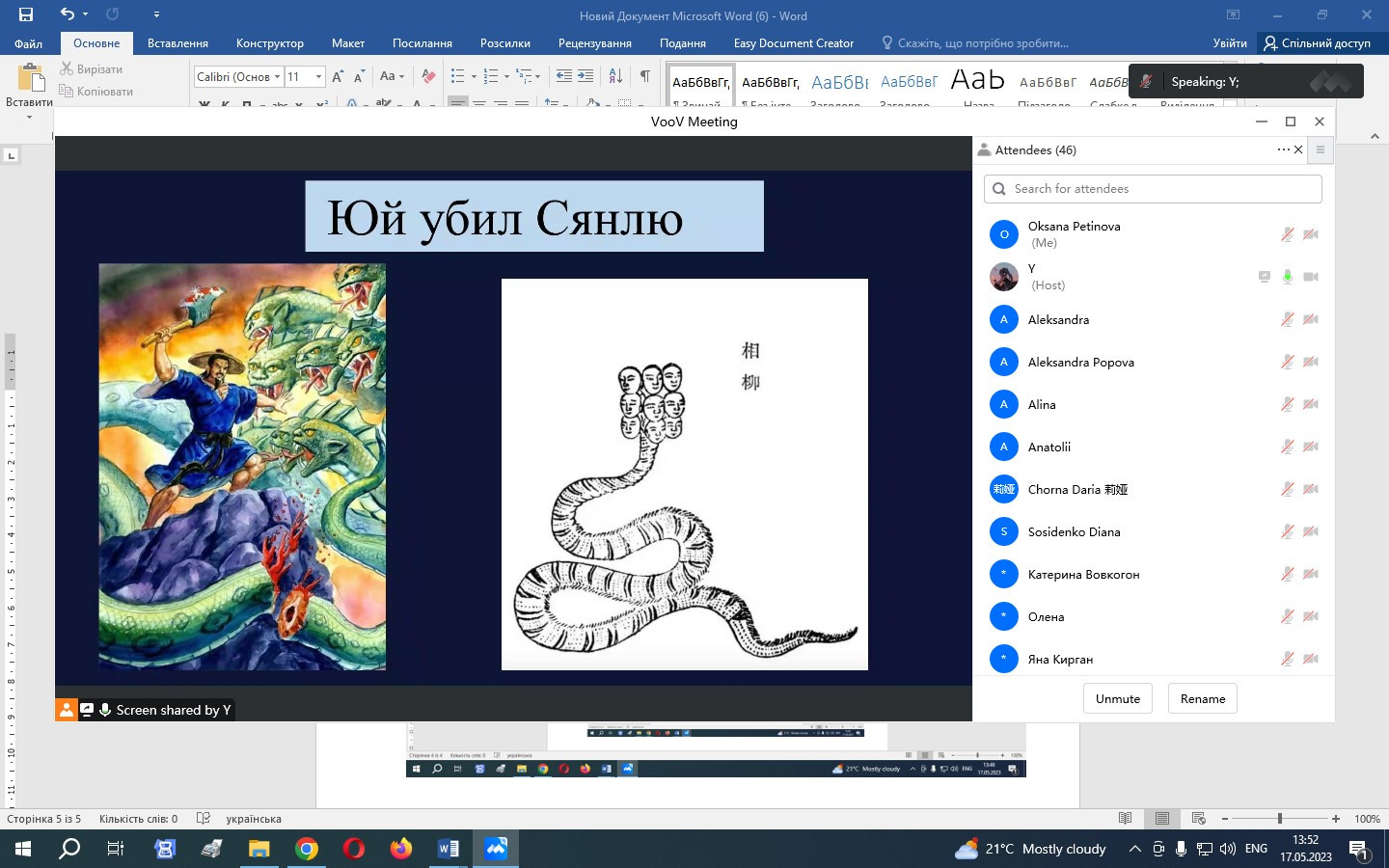Switch to Read Mode view
The height and width of the screenshot is (868, 1389).
(x=1125, y=819)
